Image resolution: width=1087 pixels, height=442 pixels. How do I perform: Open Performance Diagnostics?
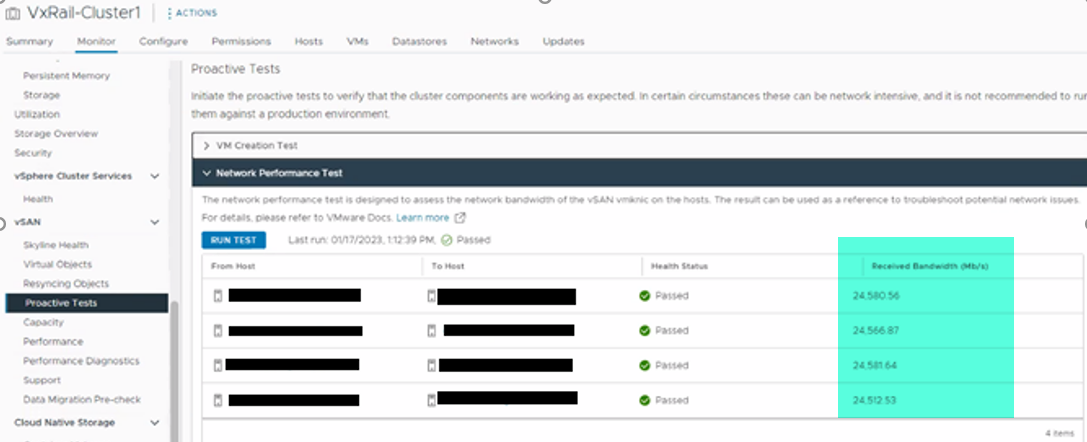coord(81,361)
